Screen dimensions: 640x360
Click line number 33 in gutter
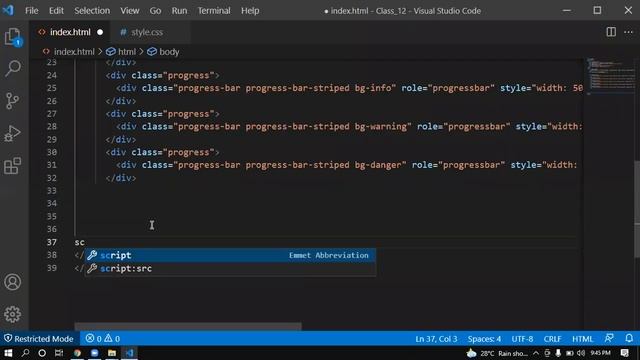[52, 191]
